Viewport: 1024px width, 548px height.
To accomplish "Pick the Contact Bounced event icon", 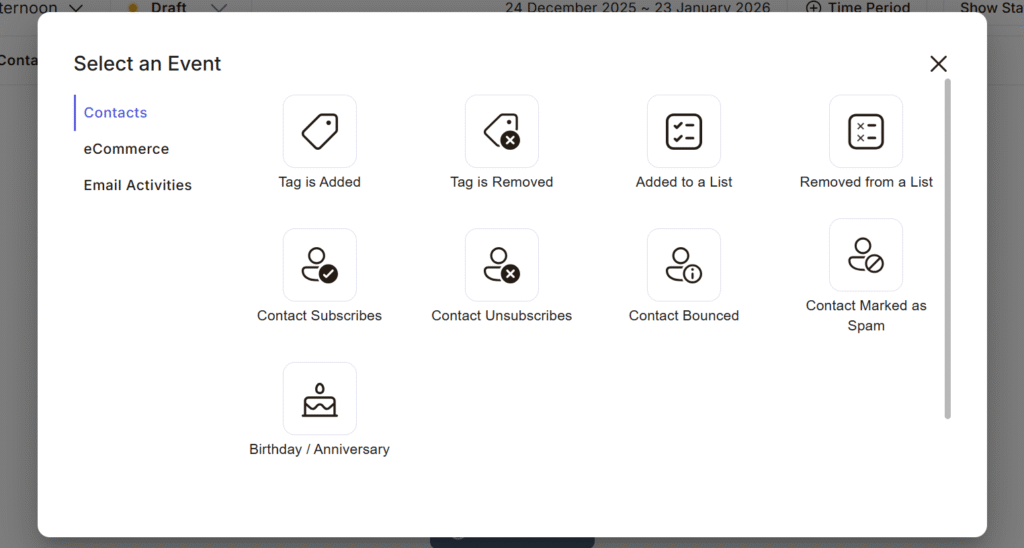I will point(684,265).
